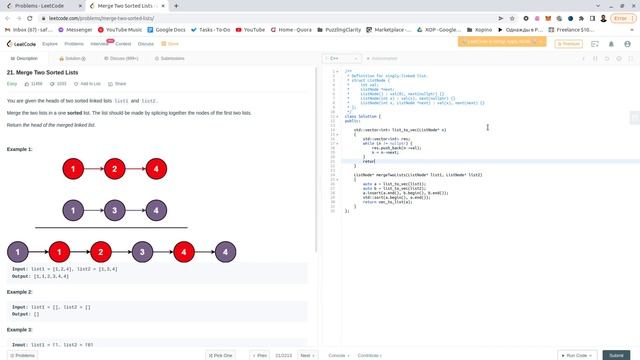
Task: Open the Problems list button at bottom
Action: coord(22,356)
